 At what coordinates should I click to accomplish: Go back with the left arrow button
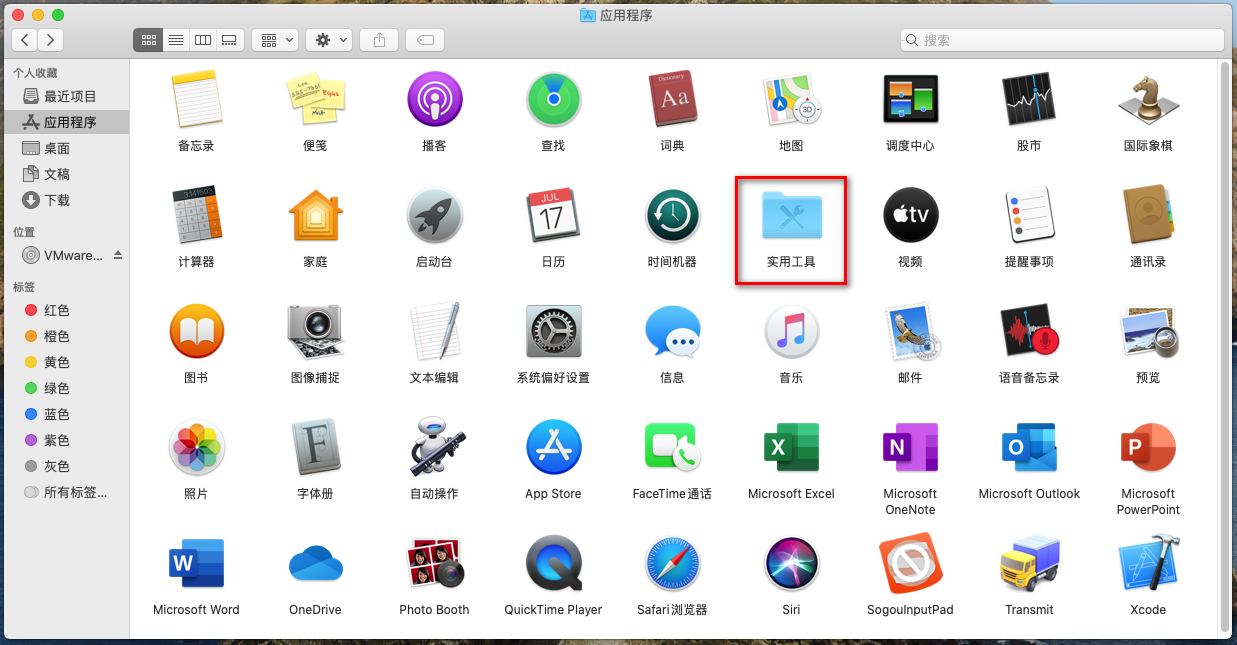(25, 40)
